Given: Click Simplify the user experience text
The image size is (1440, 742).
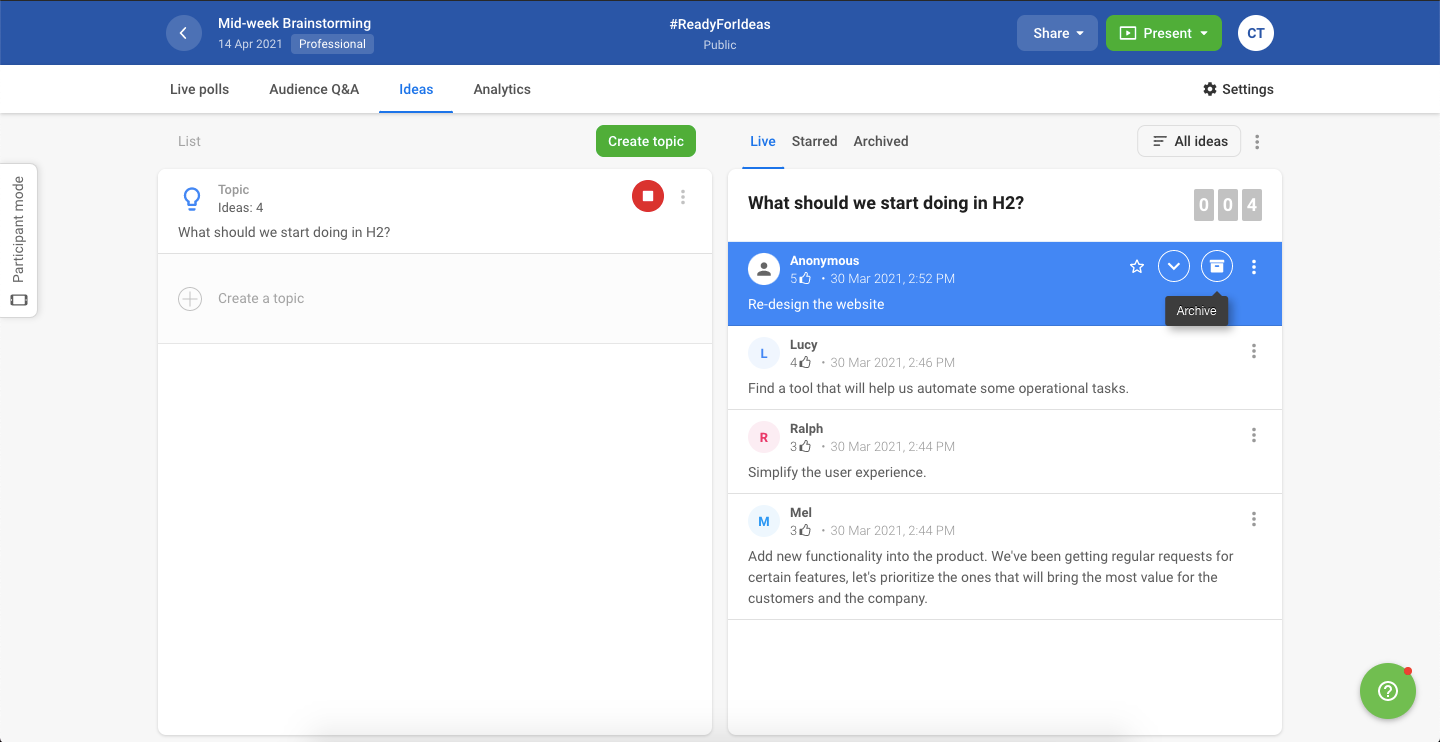Looking at the screenshot, I should (837, 472).
